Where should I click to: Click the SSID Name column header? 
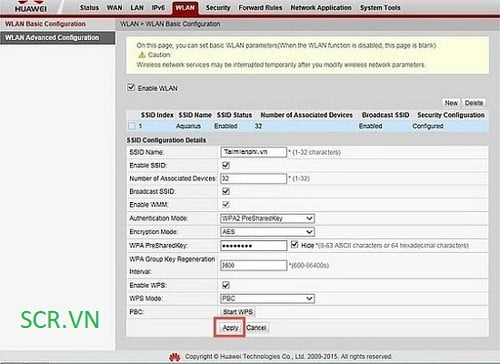coord(195,115)
